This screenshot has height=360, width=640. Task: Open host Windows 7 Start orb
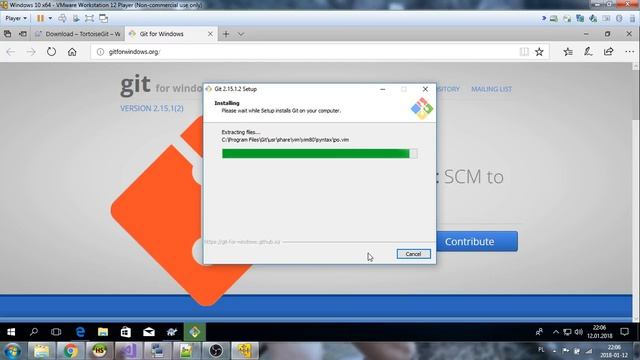(12, 351)
